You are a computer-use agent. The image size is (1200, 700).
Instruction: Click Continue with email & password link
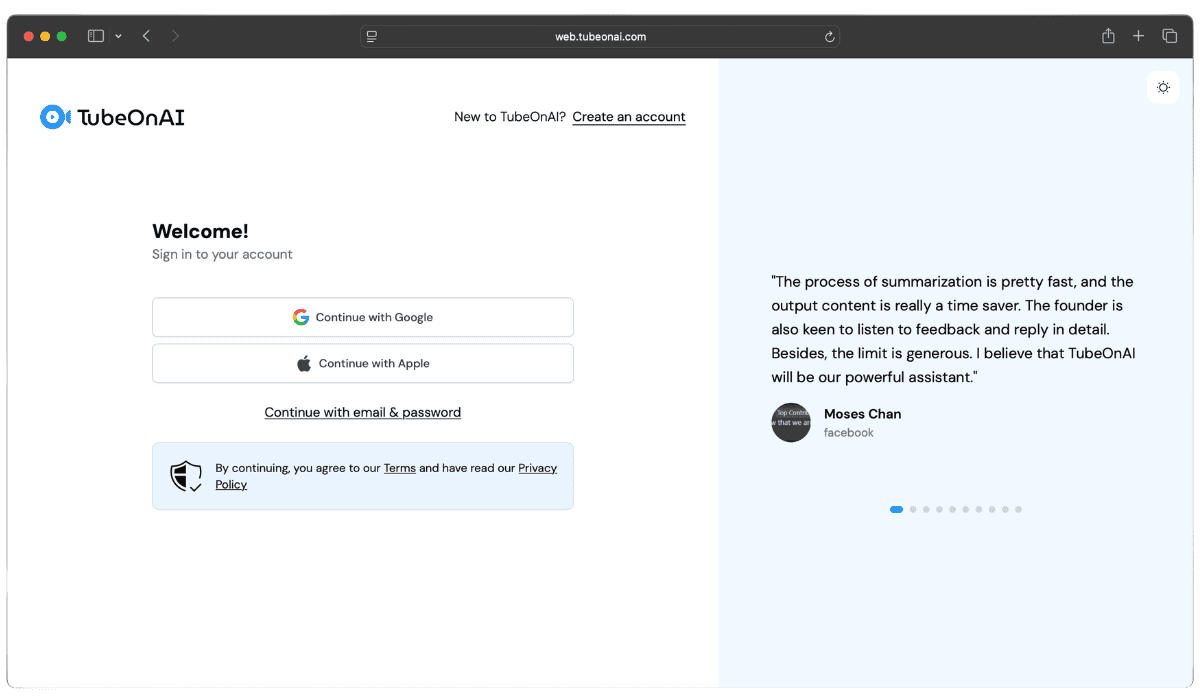pos(363,412)
